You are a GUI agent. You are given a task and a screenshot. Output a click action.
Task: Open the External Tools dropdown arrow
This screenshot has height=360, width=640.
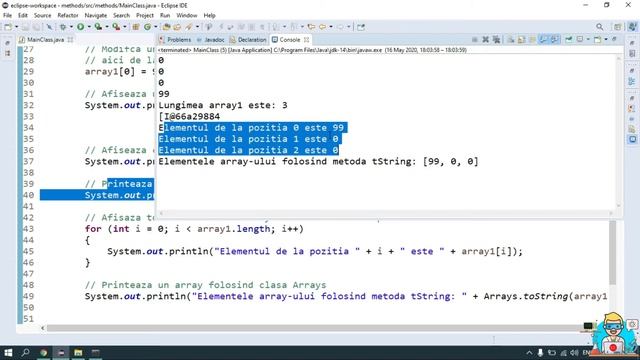point(124,27)
